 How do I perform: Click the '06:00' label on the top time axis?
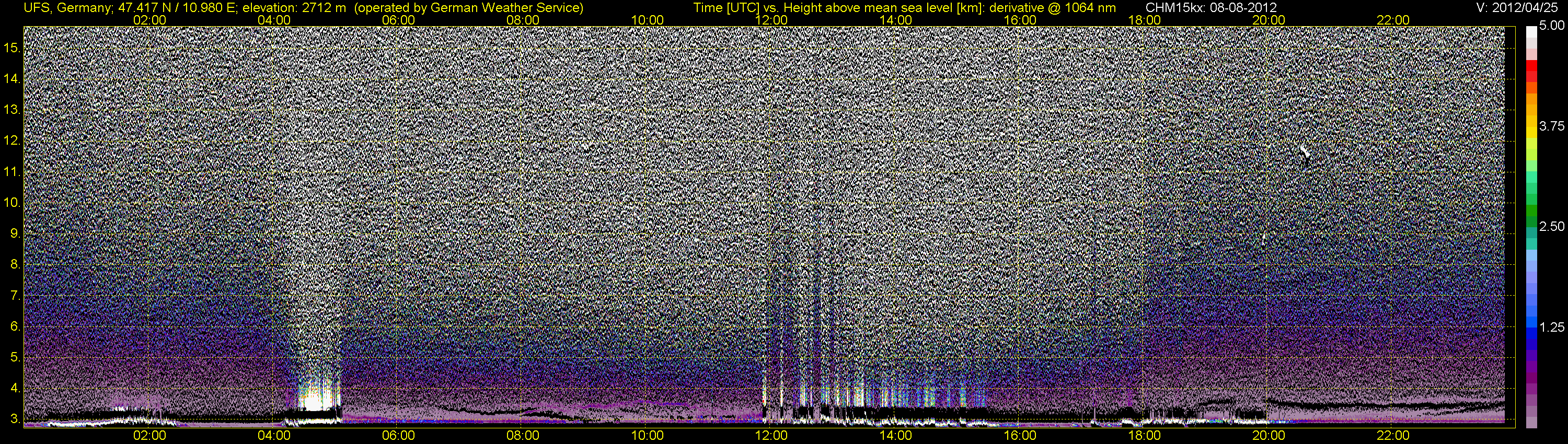point(399,20)
